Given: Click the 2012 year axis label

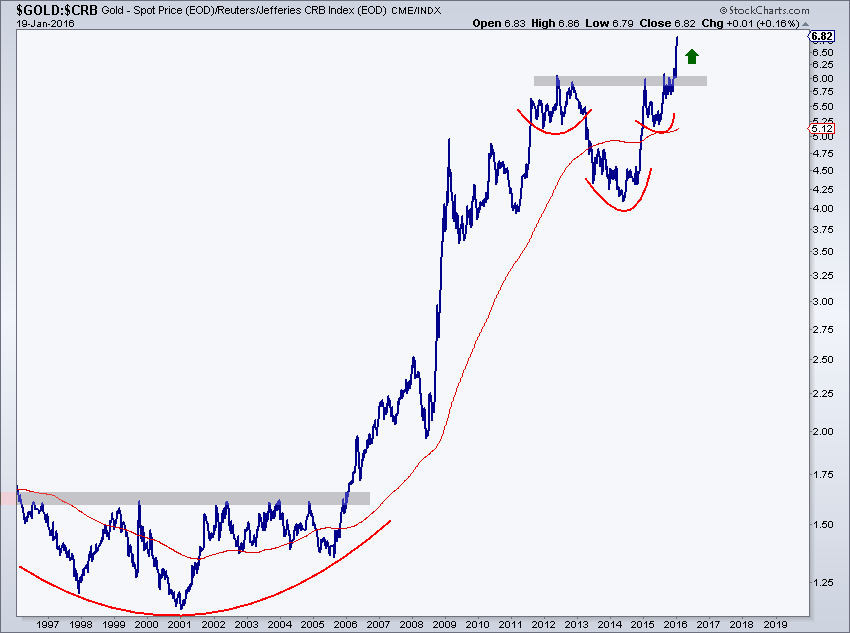Looking at the screenshot, I should tap(544, 625).
